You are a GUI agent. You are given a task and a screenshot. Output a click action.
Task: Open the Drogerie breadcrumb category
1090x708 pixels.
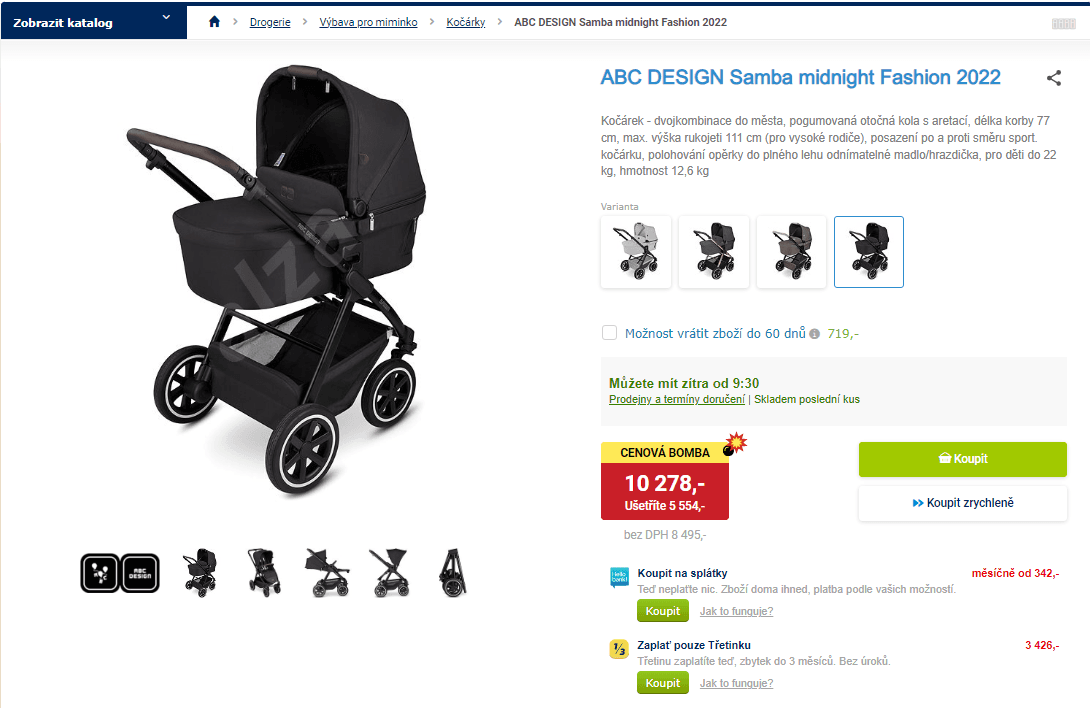click(270, 22)
